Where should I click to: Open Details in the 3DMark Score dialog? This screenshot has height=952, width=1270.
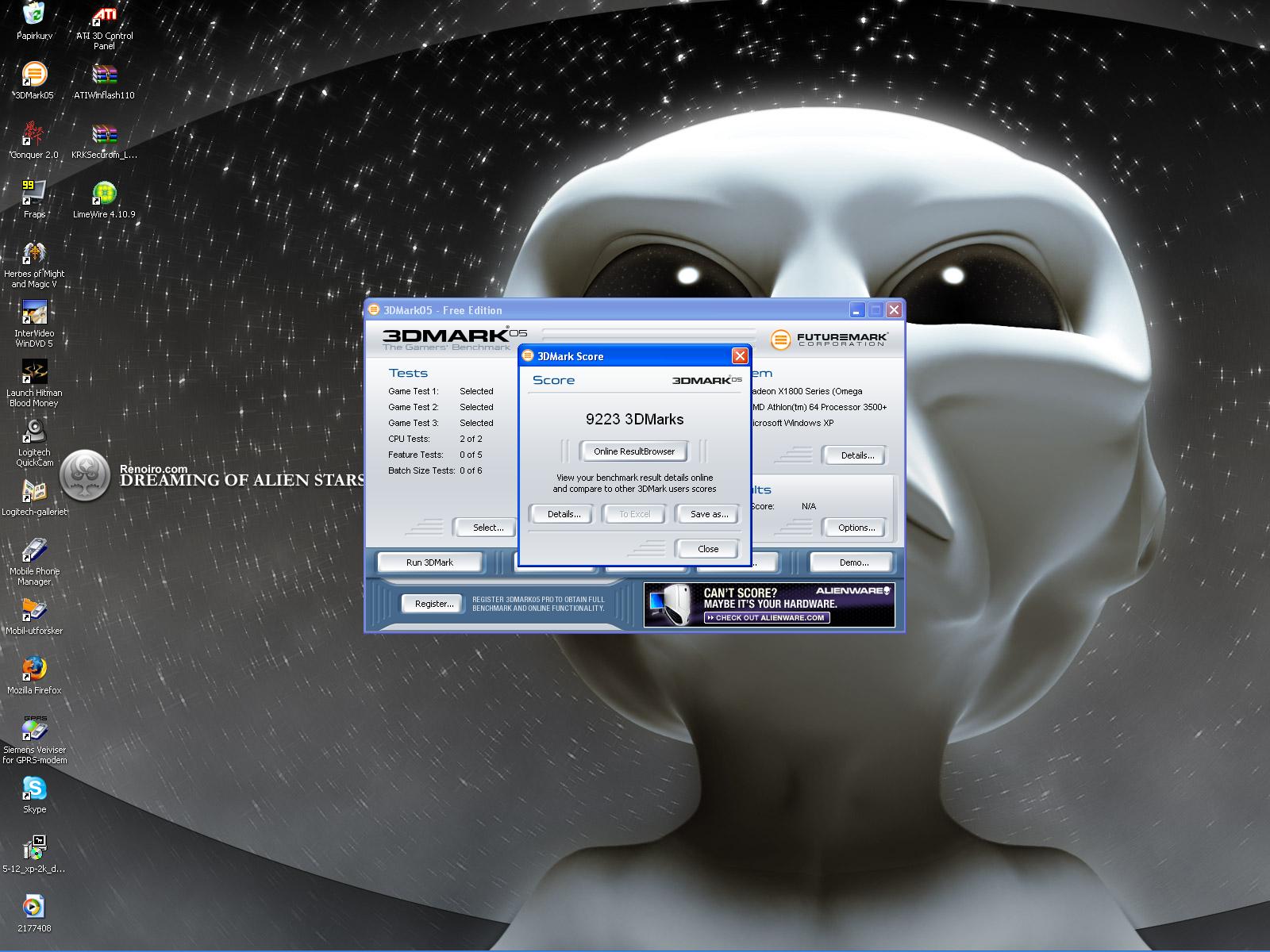click(x=564, y=514)
